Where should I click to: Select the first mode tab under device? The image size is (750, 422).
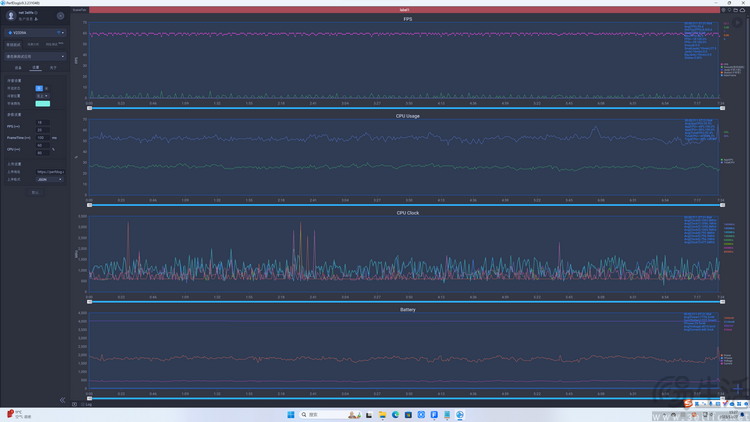point(13,44)
